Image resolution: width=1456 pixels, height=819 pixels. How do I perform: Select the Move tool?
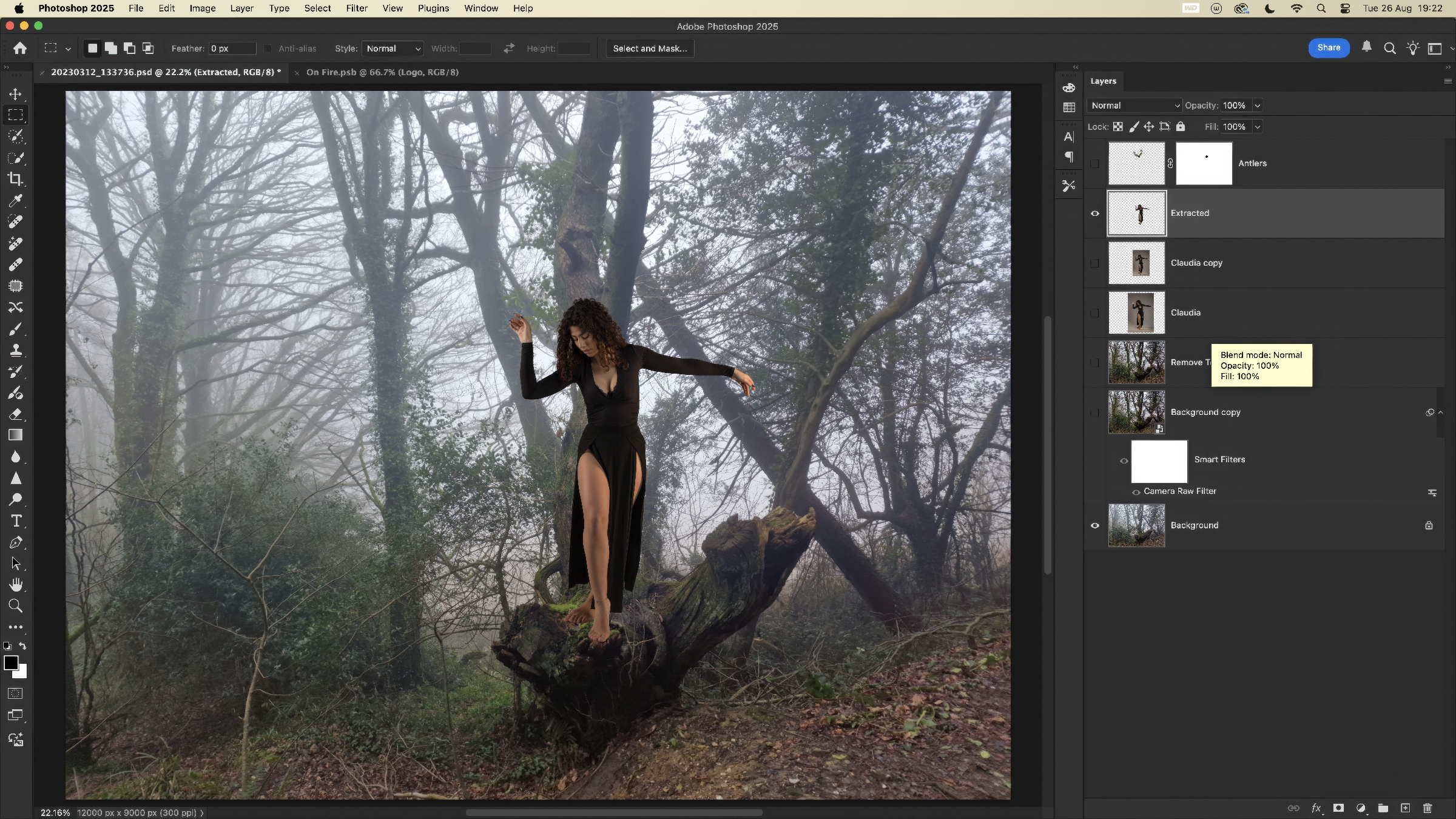[x=16, y=94]
